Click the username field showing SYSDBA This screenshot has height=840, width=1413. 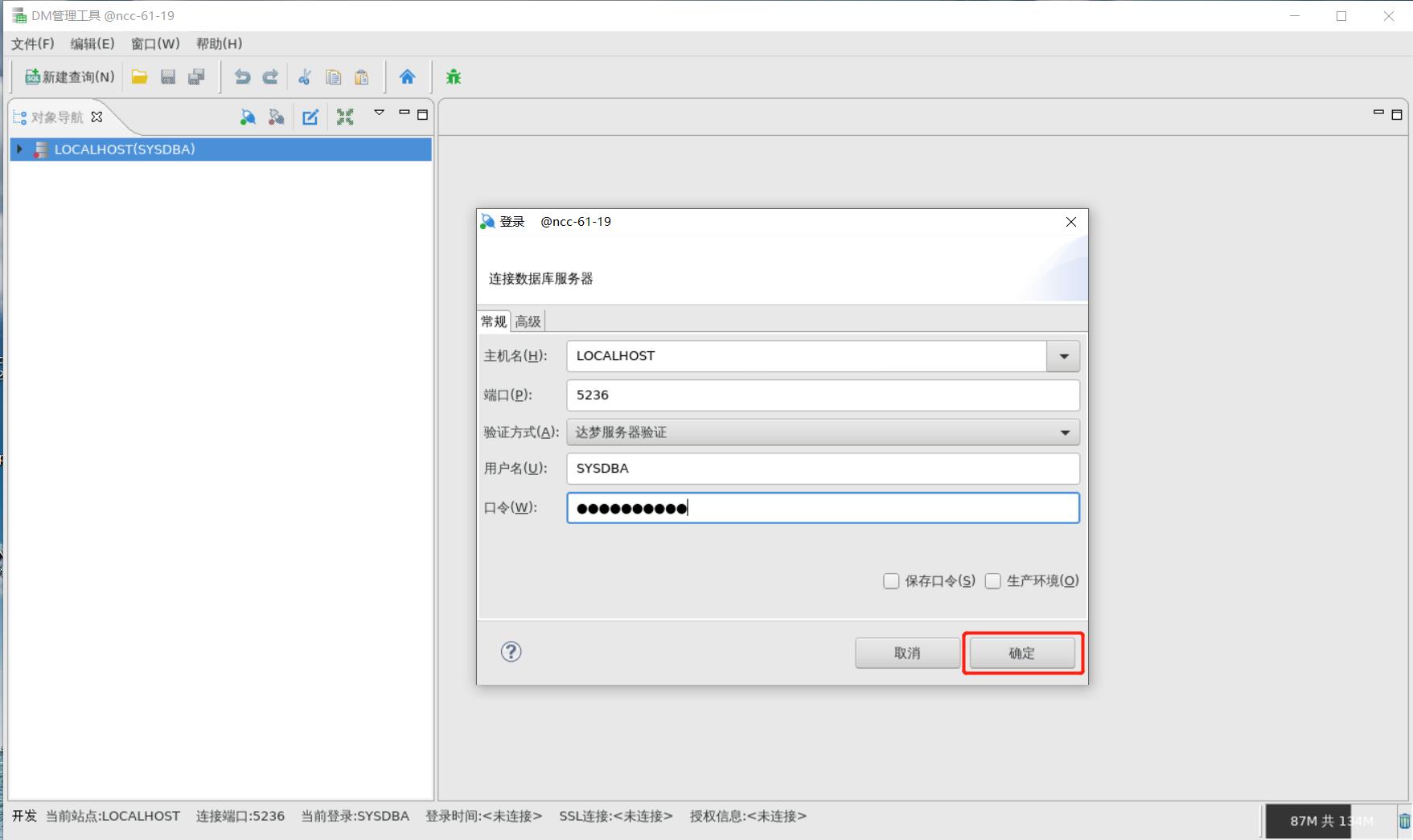[823, 469]
